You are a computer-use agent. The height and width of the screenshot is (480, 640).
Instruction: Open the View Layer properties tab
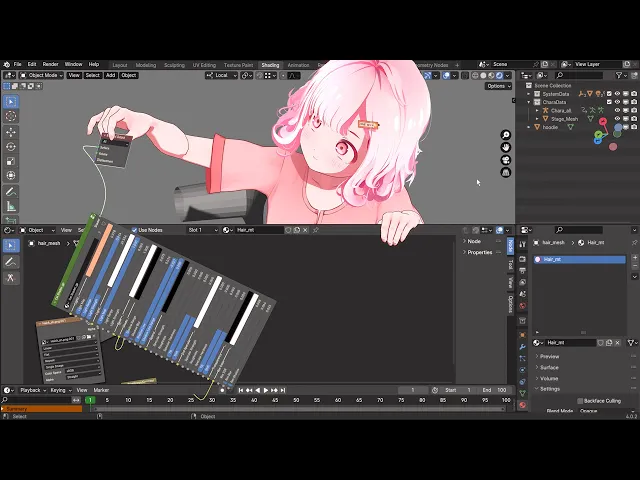point(522,282)
